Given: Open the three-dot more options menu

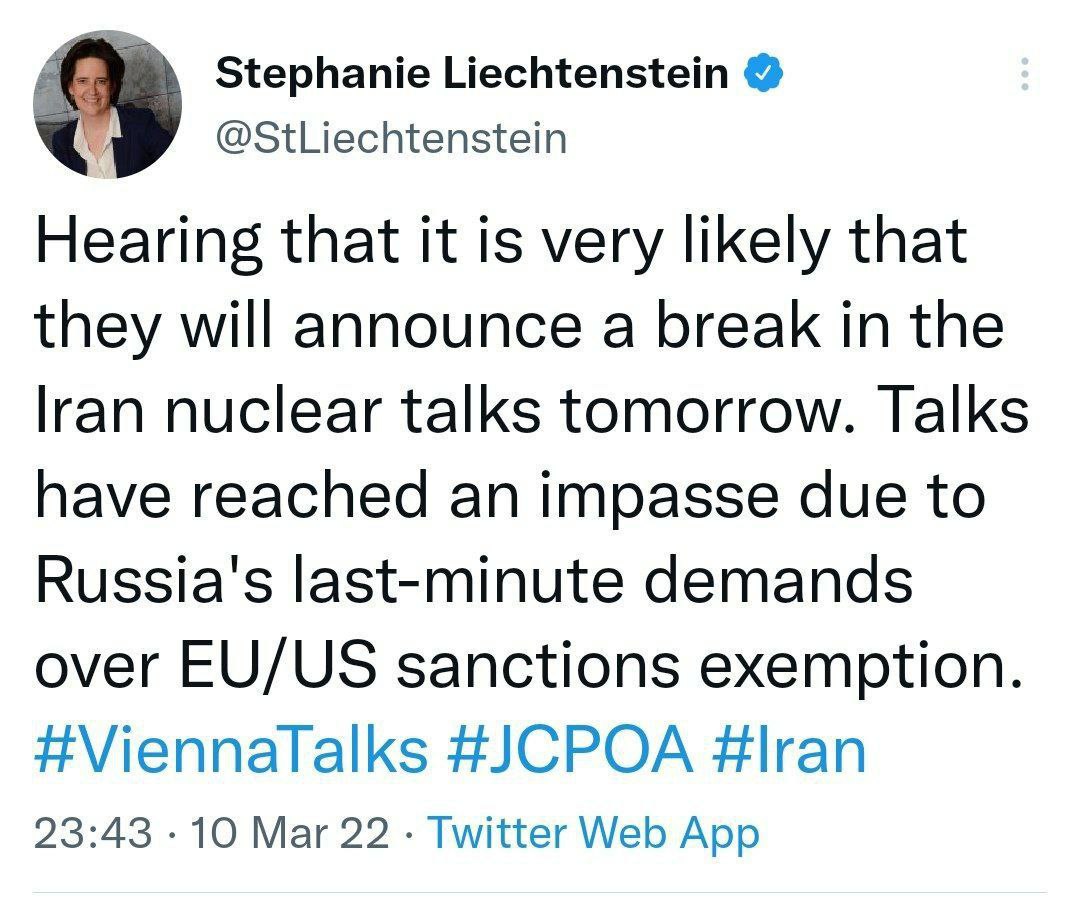Looking at the screenshot, I should [x=1025, y=74].
